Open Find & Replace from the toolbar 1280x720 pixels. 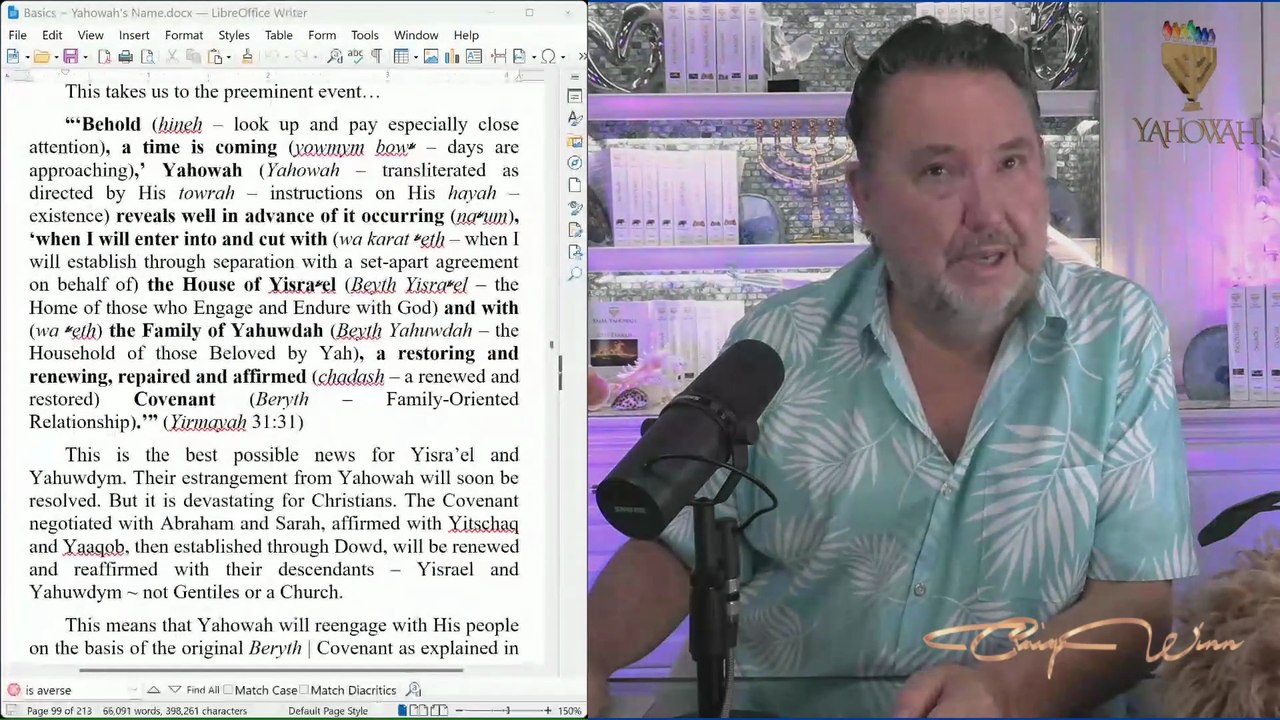pos(335,57)
